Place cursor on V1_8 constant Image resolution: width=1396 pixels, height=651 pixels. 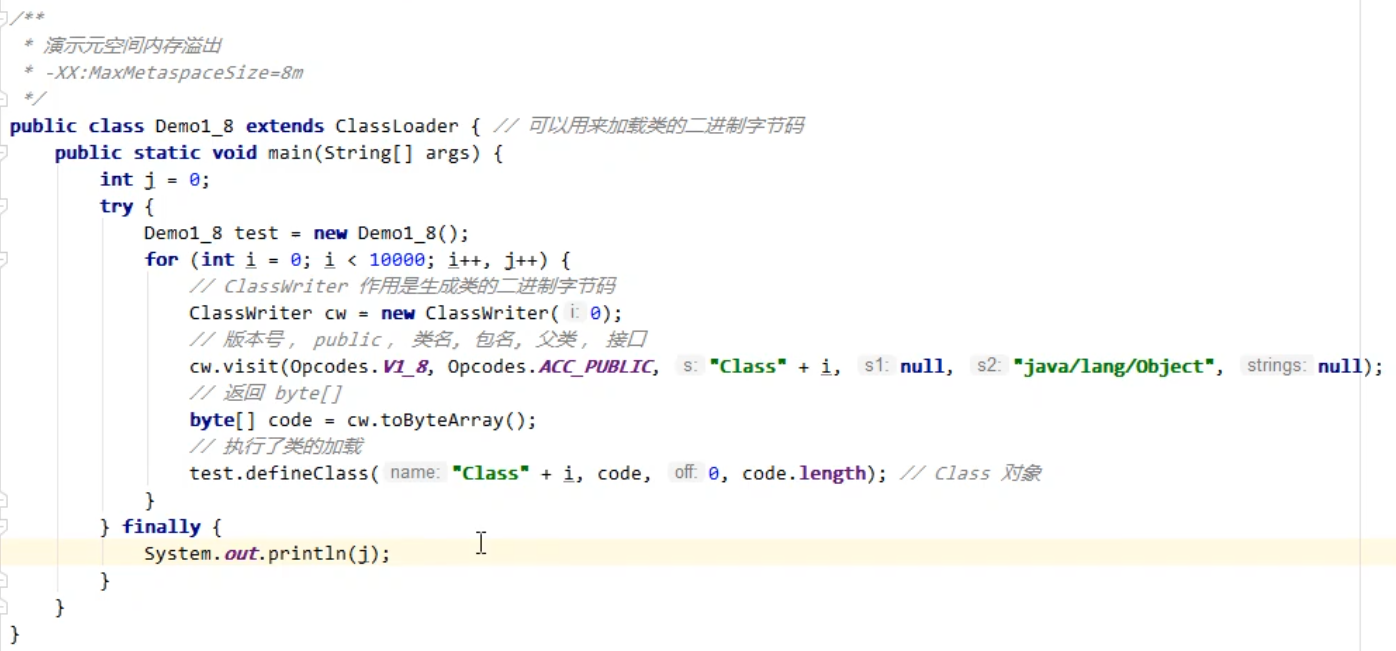click(406, 367)
